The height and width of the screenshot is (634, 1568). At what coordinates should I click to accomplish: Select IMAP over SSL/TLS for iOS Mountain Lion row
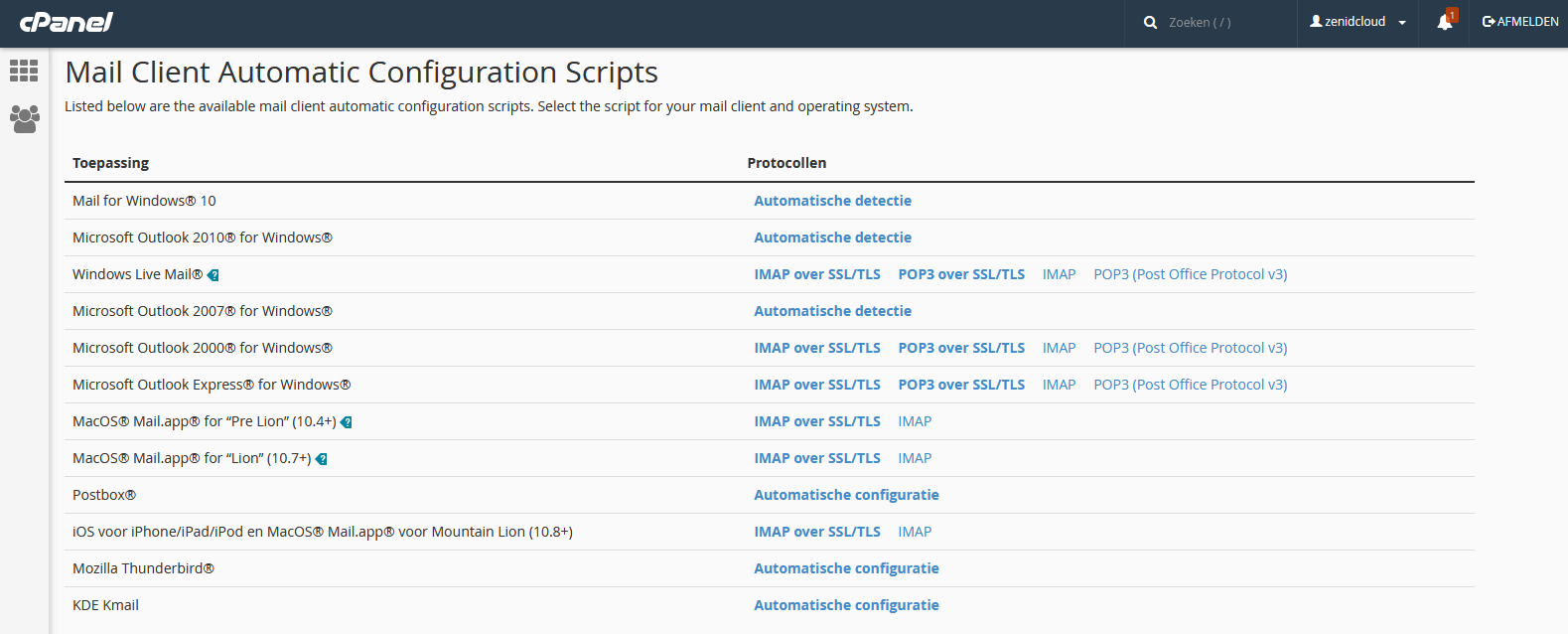pyautogui.click(x=817, y=532)
